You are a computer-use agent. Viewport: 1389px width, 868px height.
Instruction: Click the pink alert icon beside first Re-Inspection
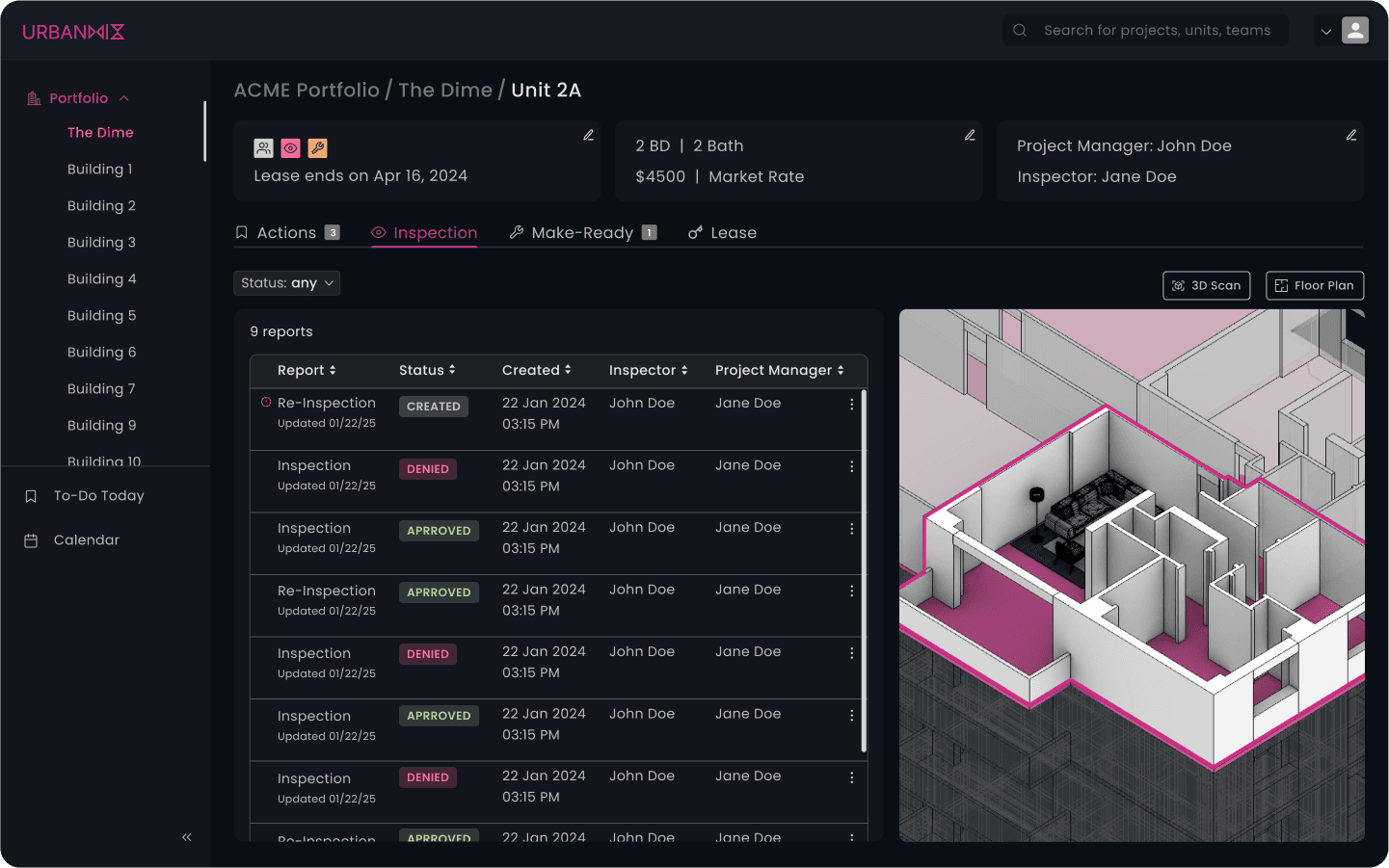pos(266,403)
